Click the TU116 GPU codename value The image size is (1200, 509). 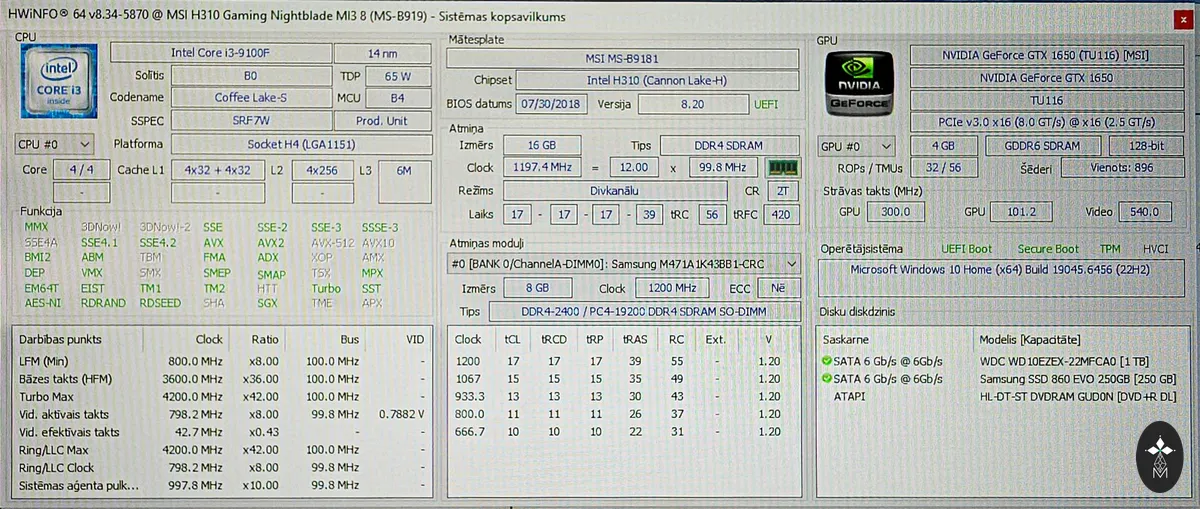point(1046,100)
